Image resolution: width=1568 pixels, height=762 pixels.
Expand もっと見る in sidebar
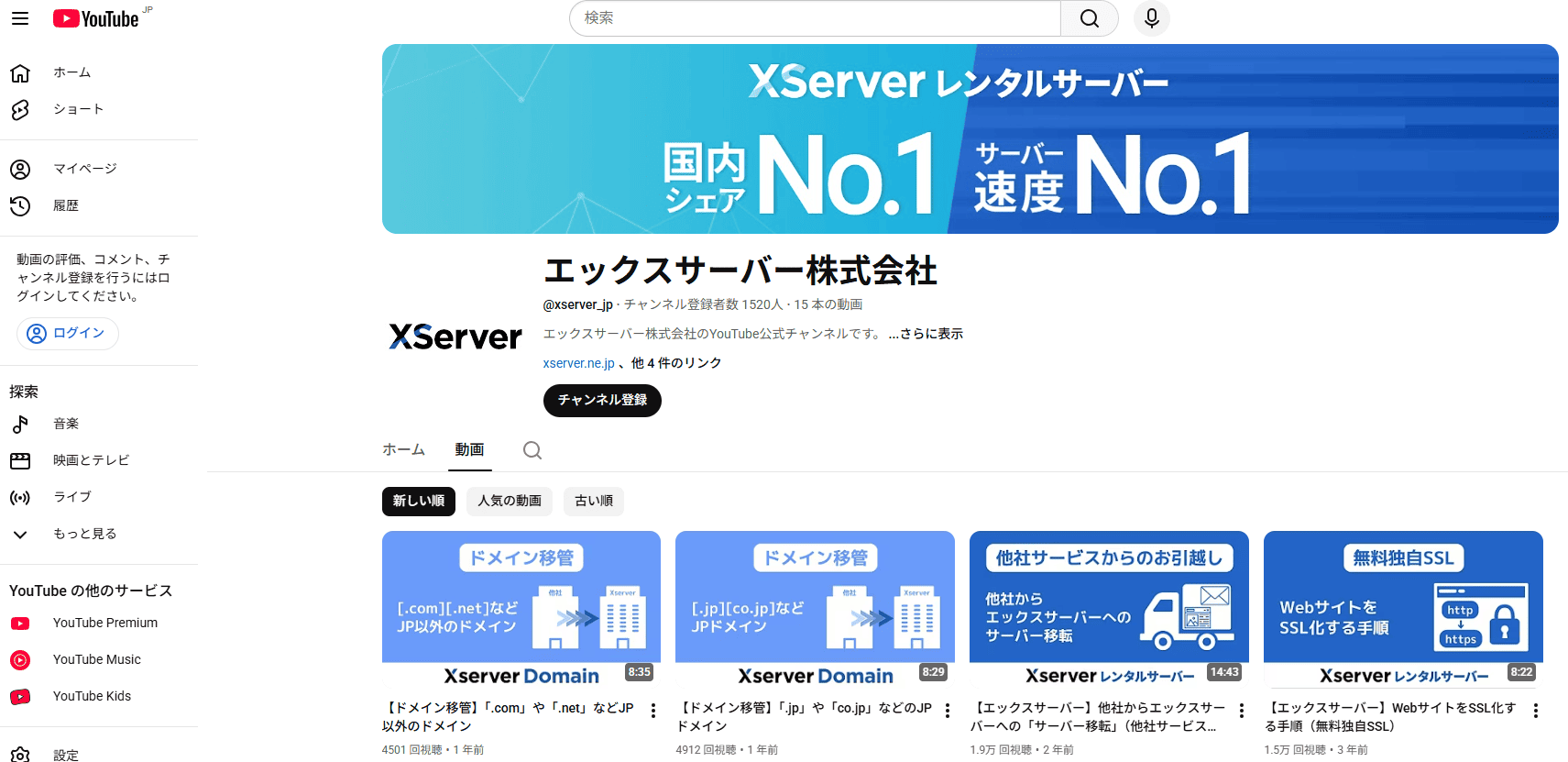click(x=84, y=534)
